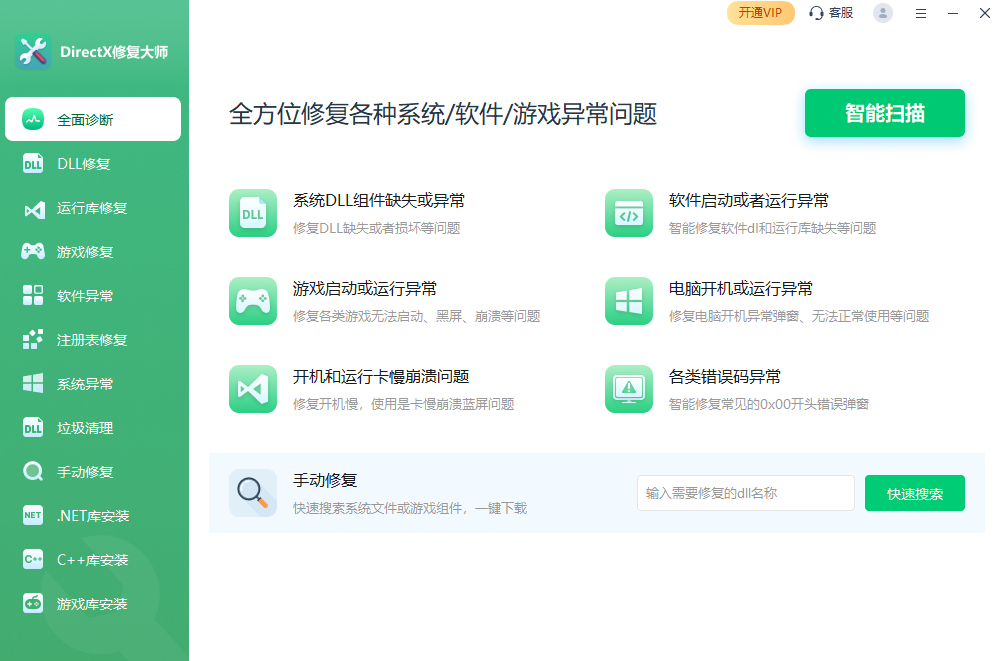
Task: Click the magnifying glass 手动修复 icon
Action: [252, 493]
